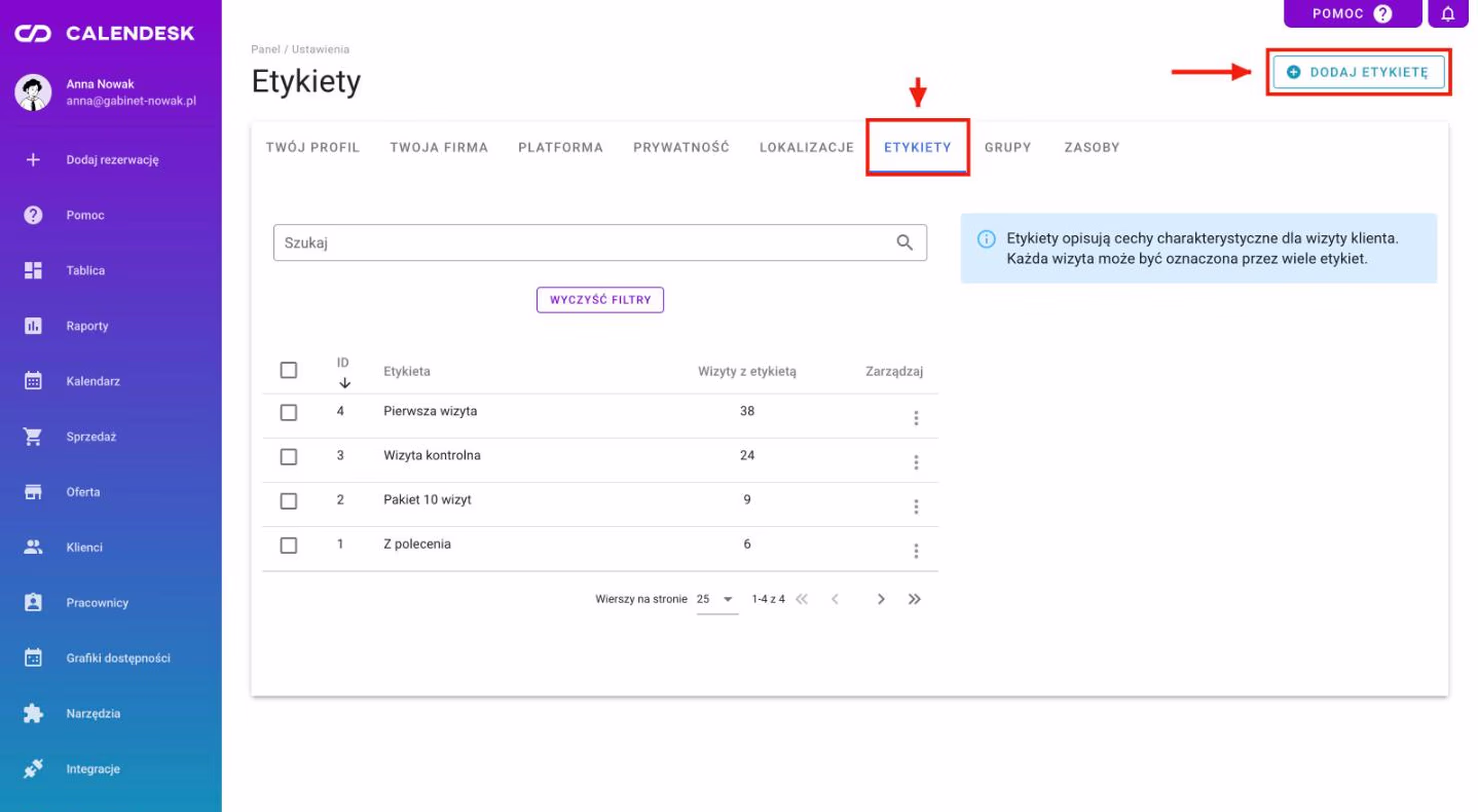Screen dimensions: 1478x812
Task: Click the question mark icon beside Pomoc sidebar
Action: [x=33, y=215]
